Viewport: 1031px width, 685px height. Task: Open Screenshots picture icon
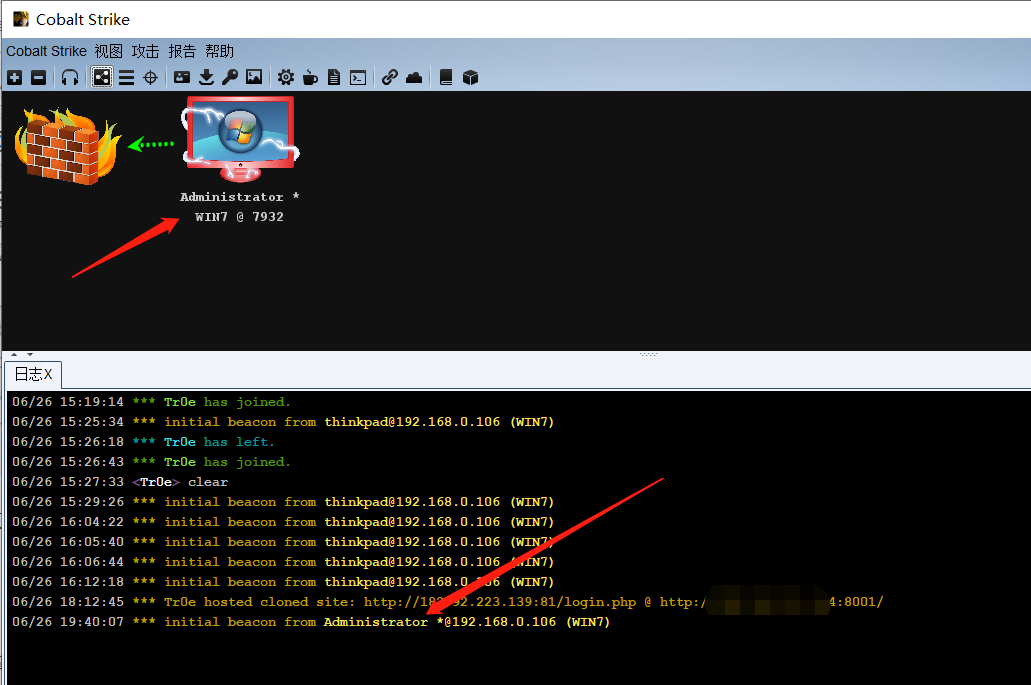(254, 78)
